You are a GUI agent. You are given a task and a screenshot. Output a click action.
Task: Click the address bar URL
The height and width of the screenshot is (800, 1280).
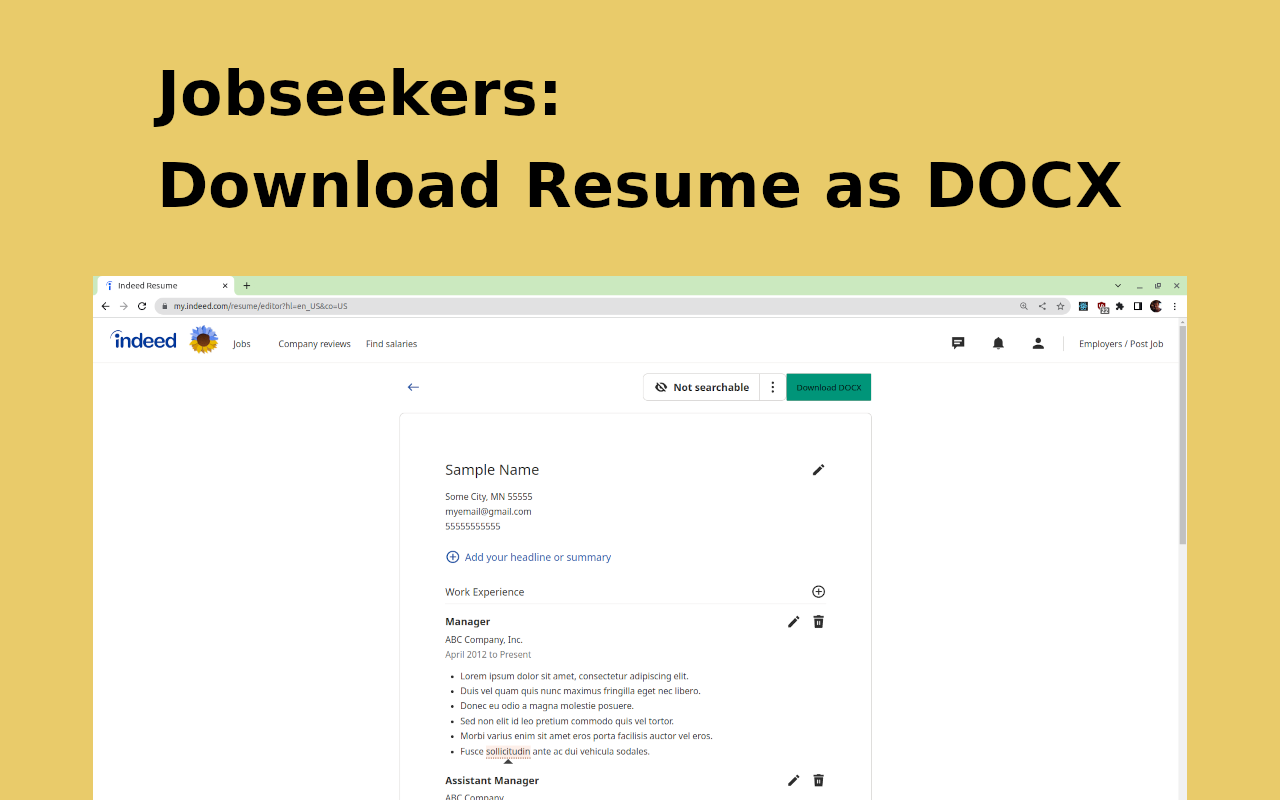pyautogui.click(x=260, y=306)
